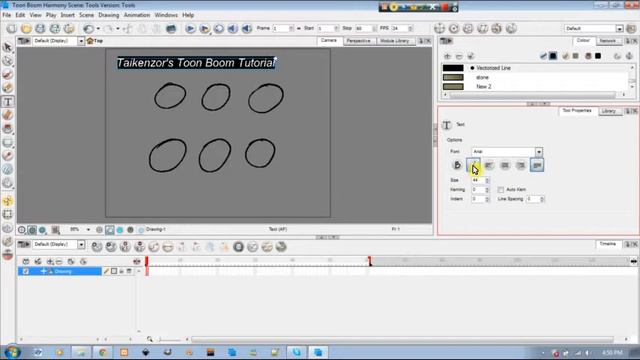Select the Drawing layer in timeline

(60, 271)
